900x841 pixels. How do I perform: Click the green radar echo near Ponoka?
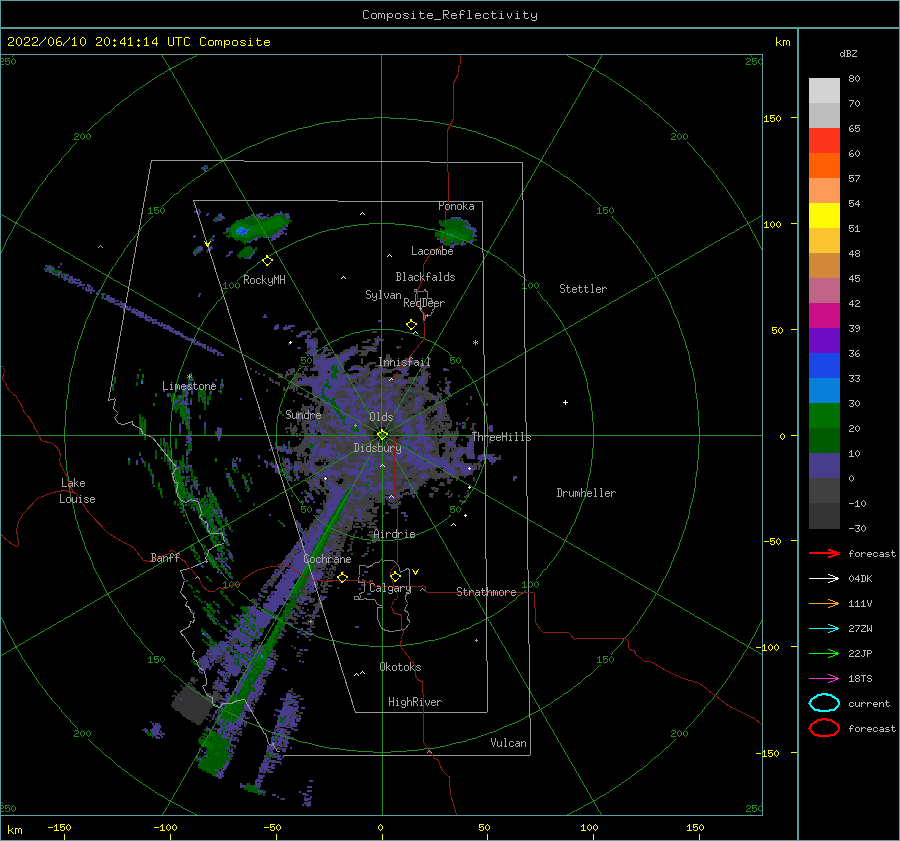(456, 231)
